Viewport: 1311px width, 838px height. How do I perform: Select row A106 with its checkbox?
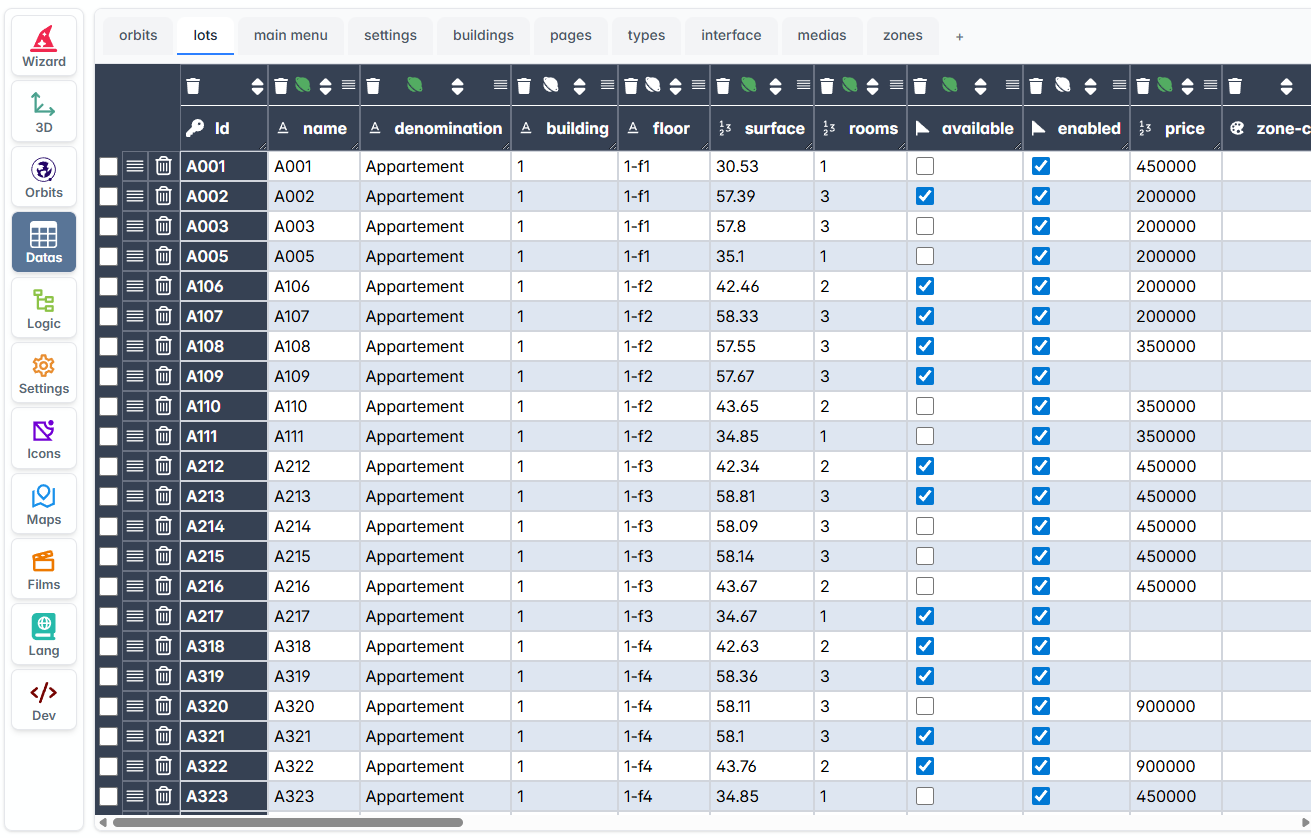108,286
